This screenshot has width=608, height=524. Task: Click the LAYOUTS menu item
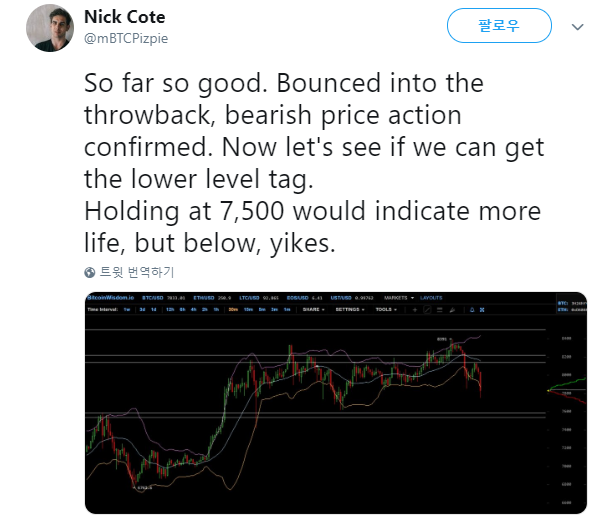point(431,298)
